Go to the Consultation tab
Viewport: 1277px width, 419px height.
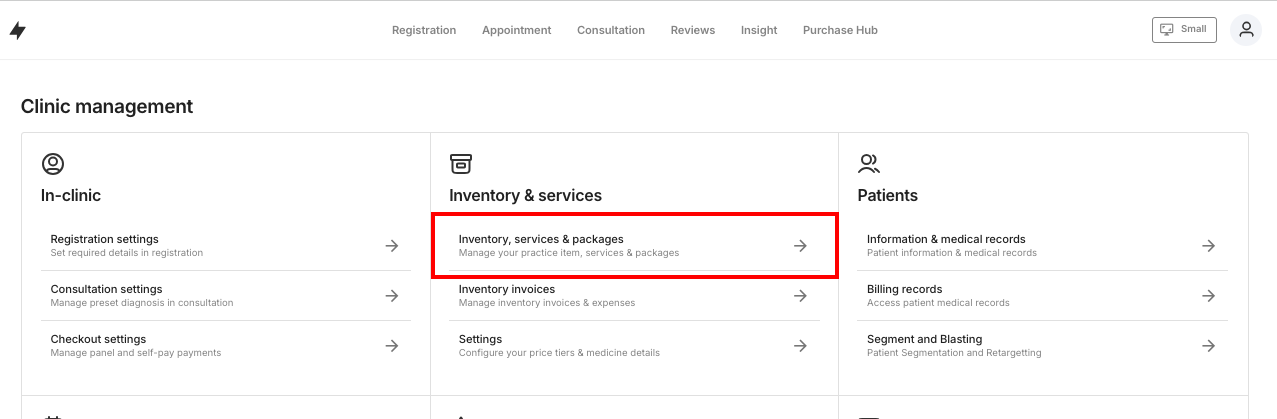[x=611, y=30]
